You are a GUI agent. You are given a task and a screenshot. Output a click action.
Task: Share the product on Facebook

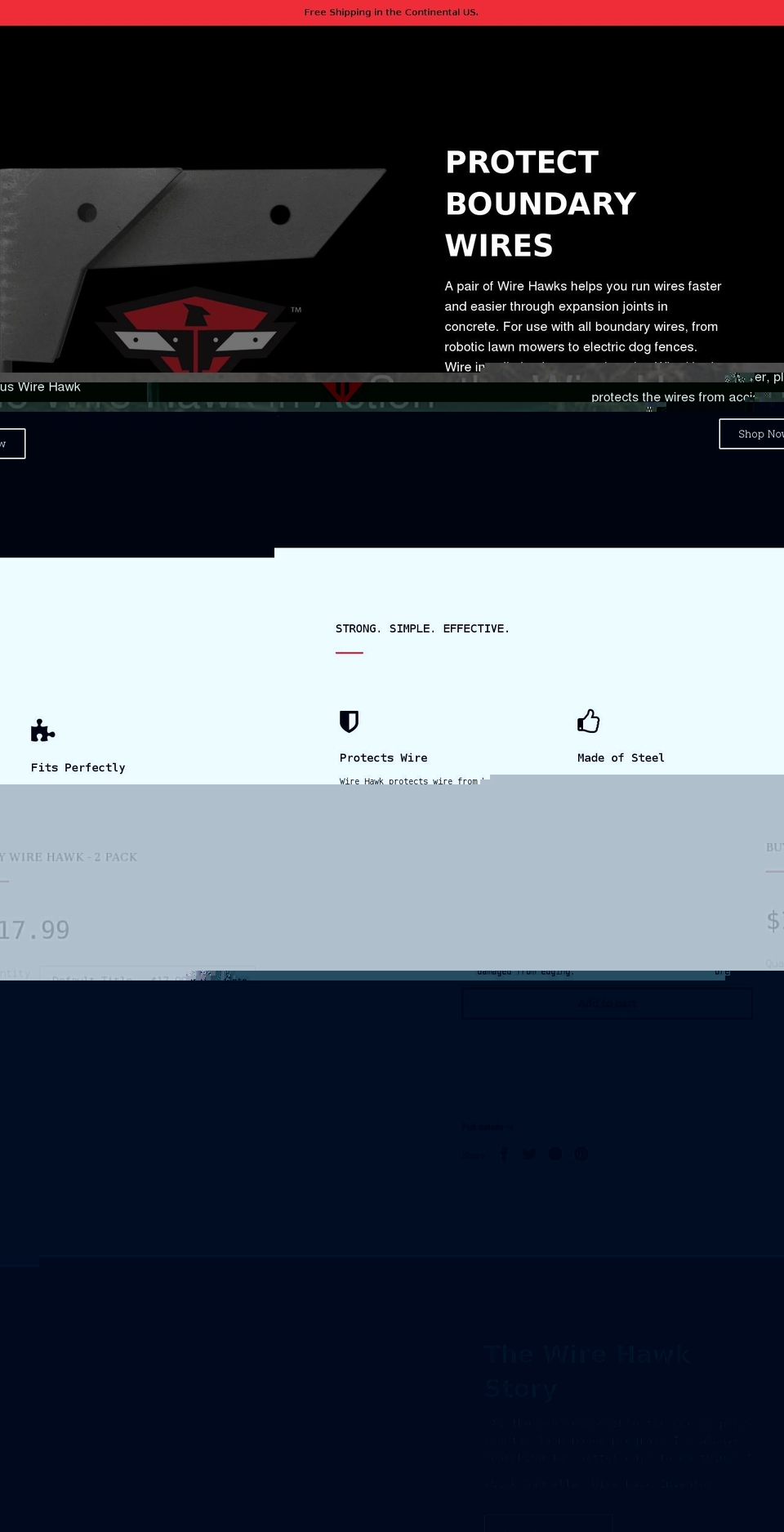pos(504,1154)
